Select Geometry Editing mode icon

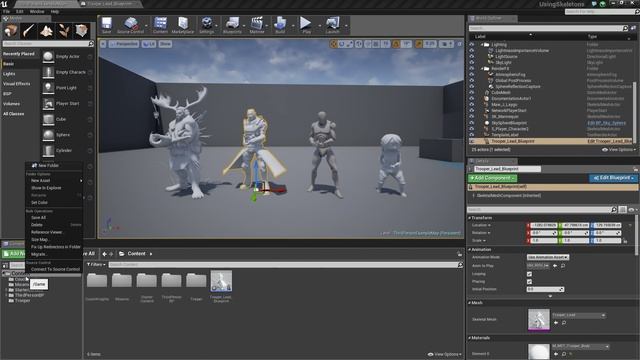coord(81,31)
